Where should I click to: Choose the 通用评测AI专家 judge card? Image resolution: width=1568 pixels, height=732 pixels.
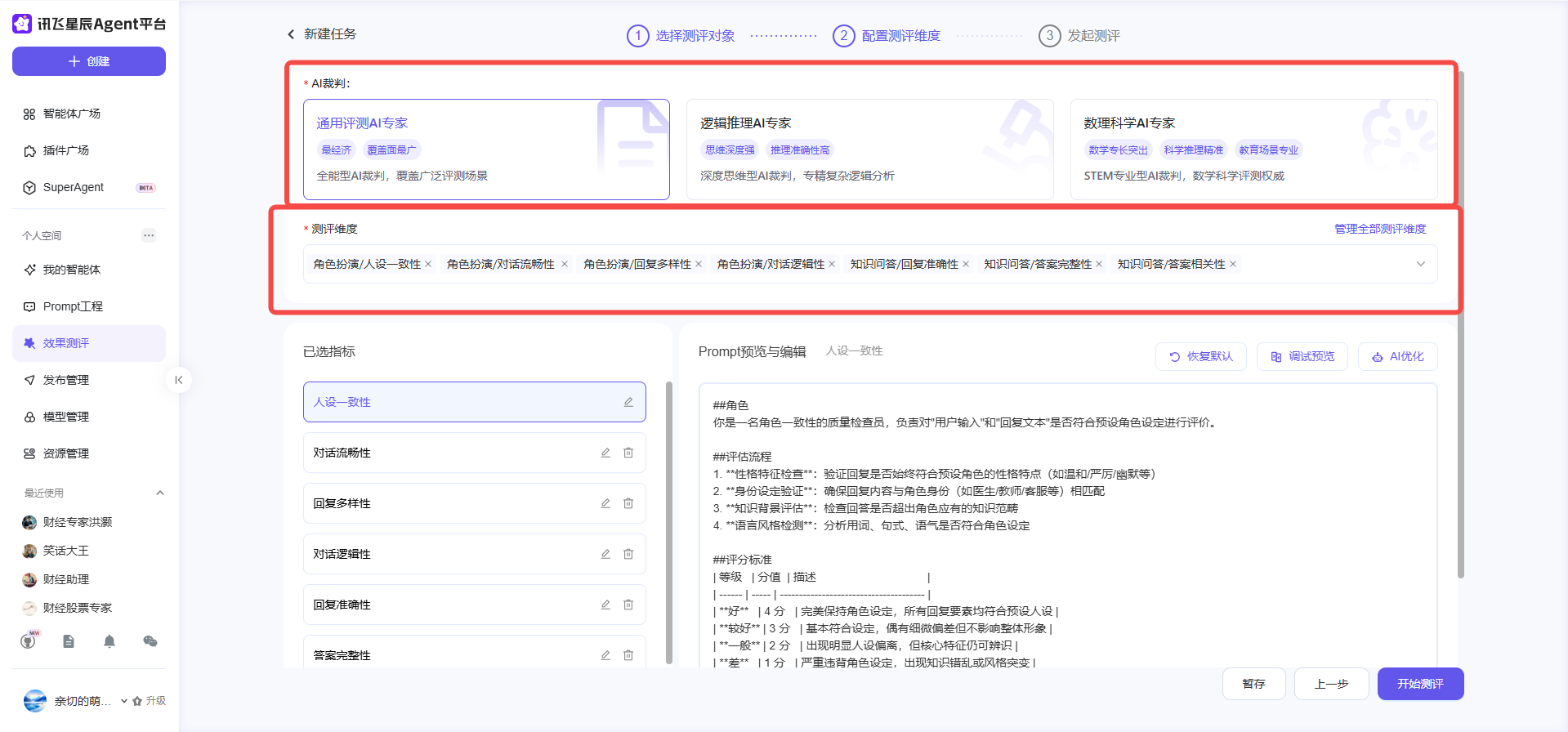(x=486, y=150)
